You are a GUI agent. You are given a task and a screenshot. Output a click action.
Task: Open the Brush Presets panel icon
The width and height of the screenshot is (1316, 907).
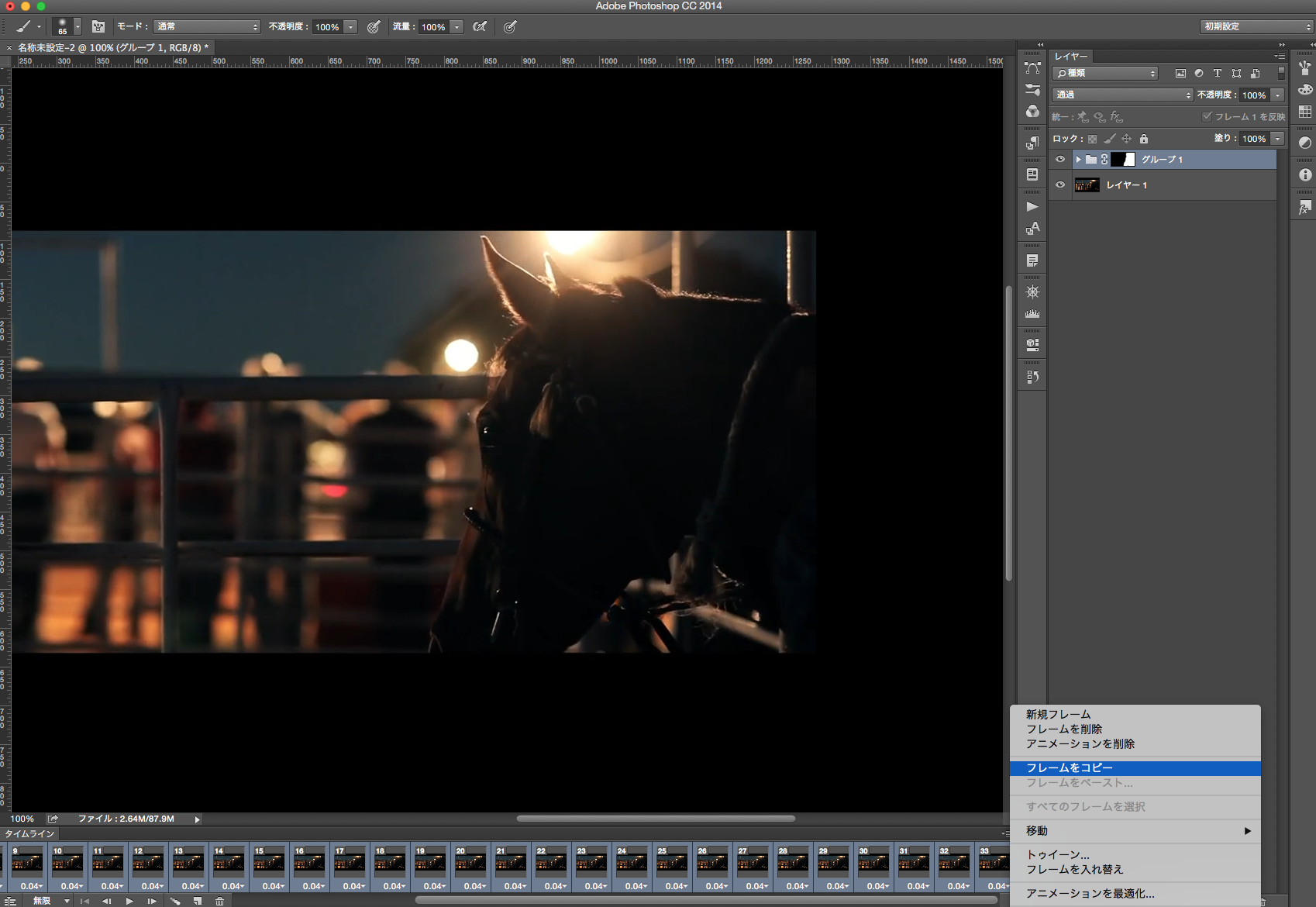(1032, 90)
